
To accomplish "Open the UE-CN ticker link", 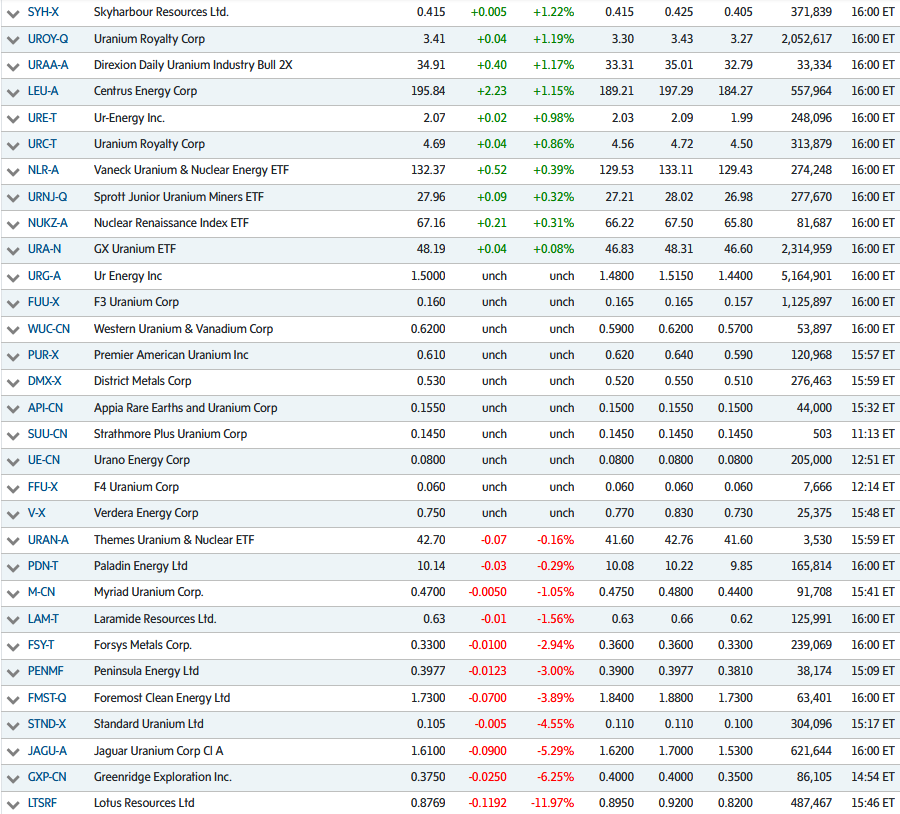I will [x=44, y=460].
